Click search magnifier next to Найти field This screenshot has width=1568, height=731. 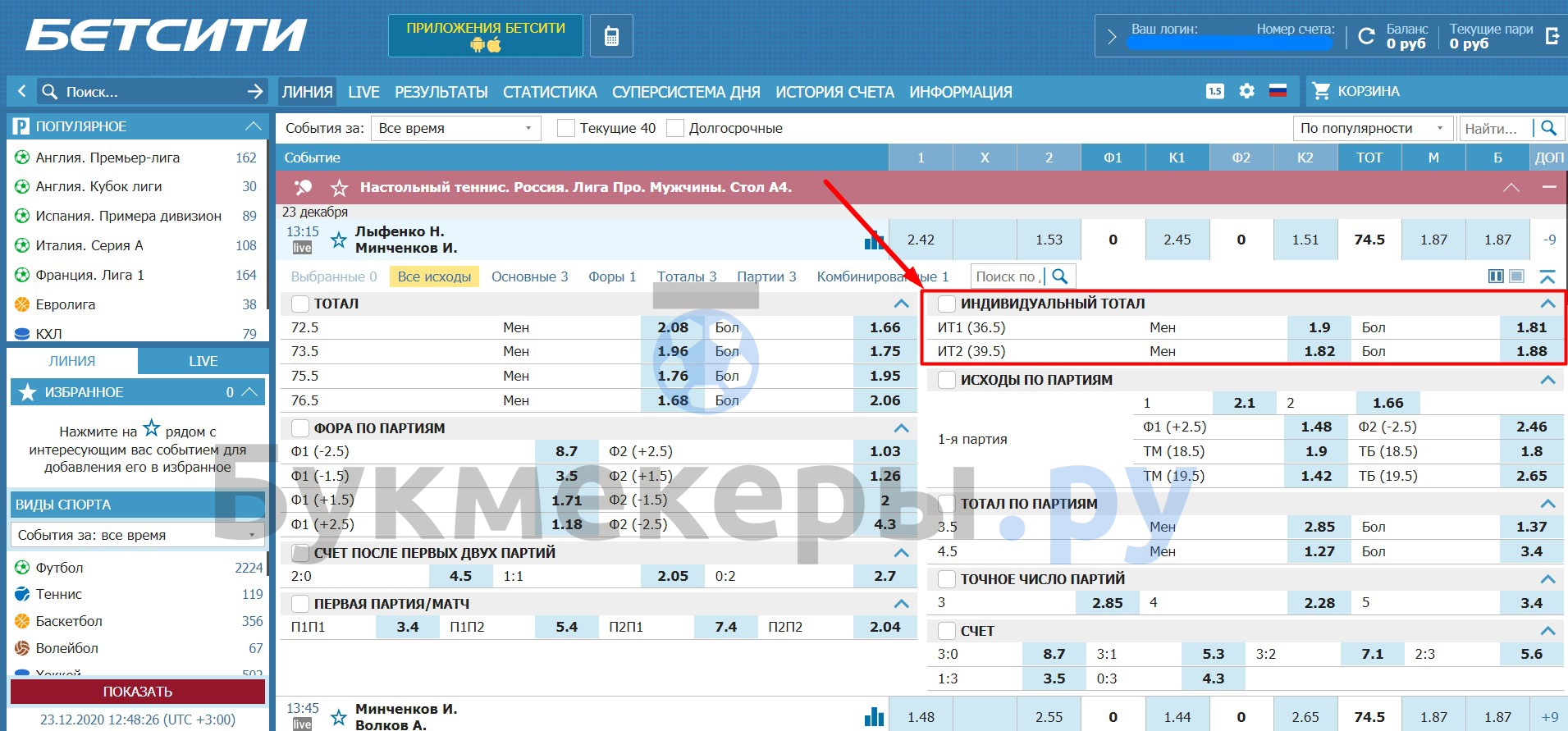coord(1548,128)
